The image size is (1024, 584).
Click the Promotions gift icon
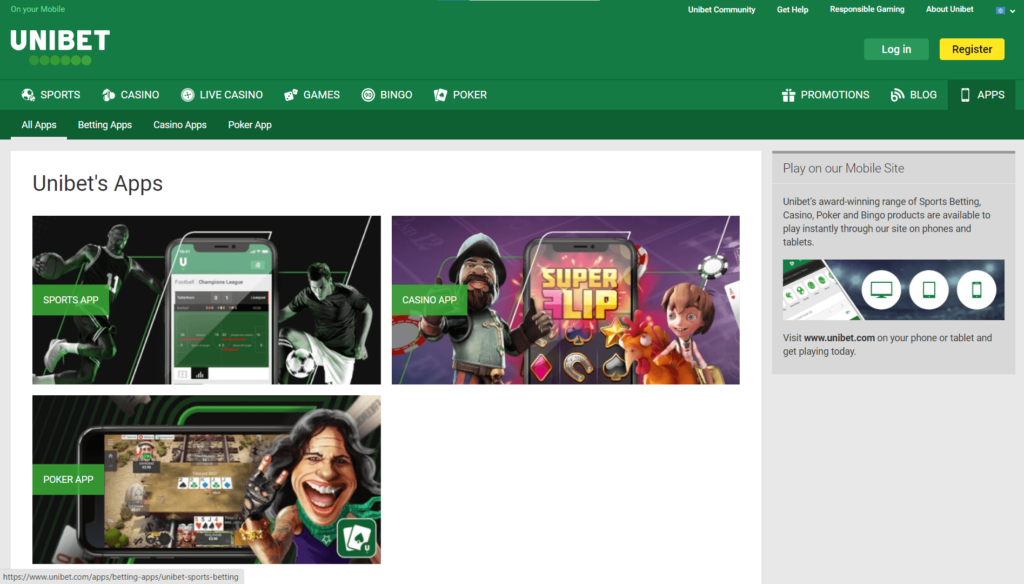pyautogui.click(x=788, y=95)
